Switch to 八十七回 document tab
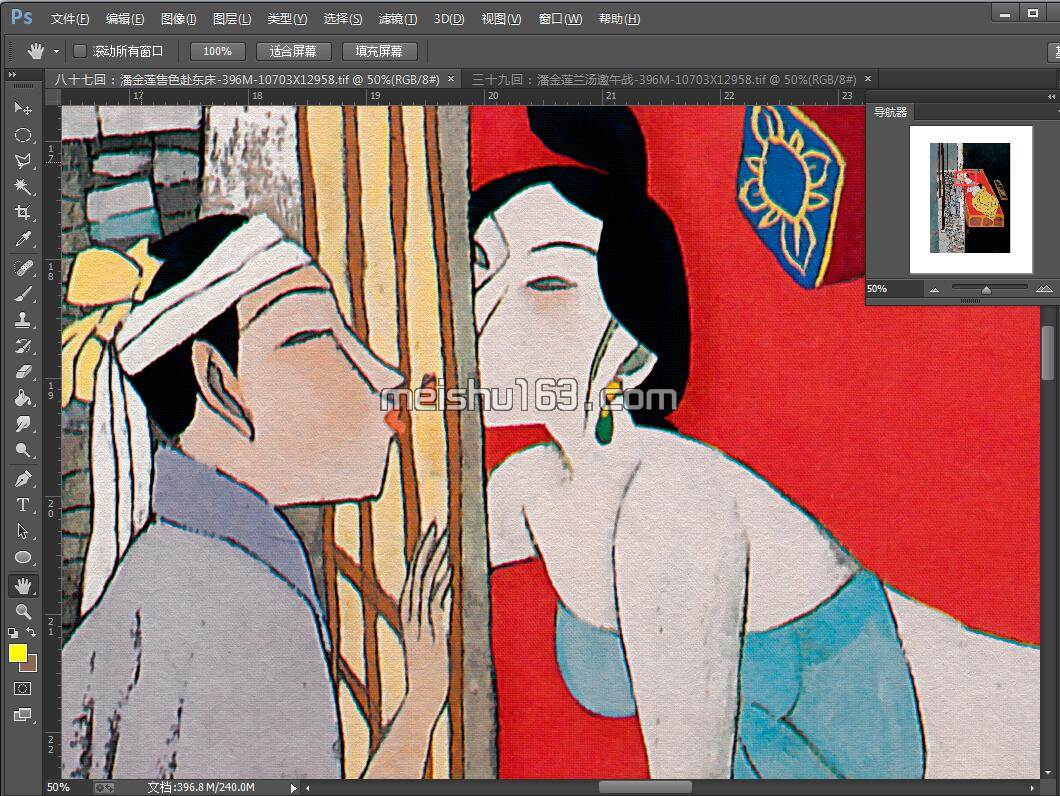 coord(247,79)
